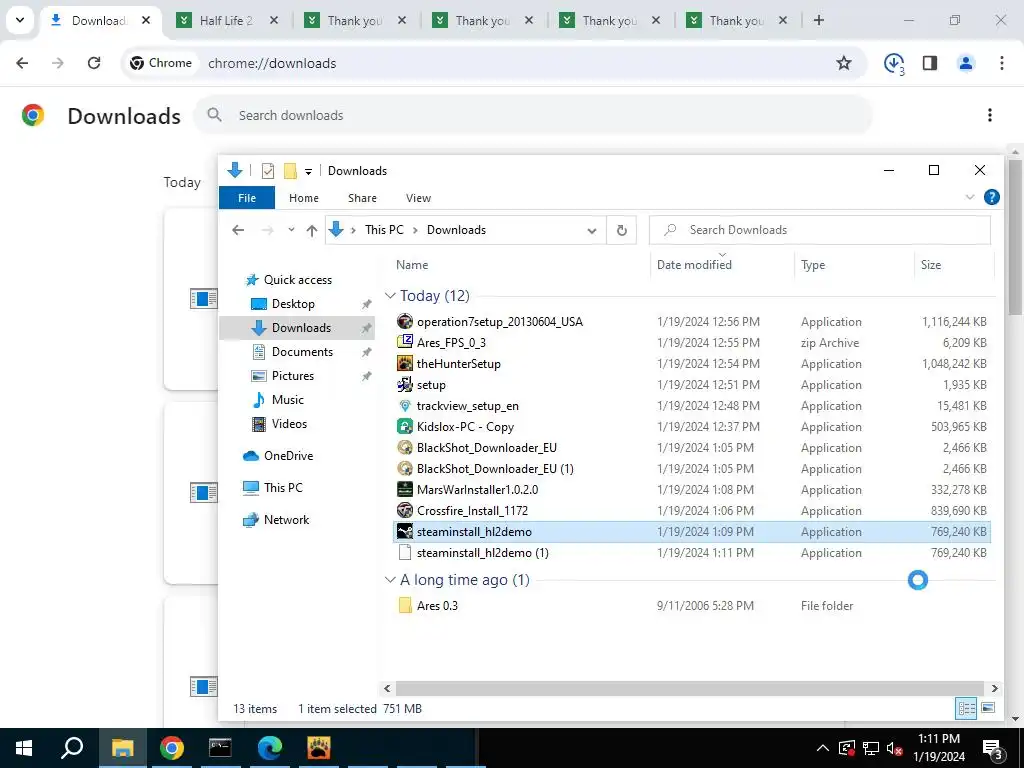Screen dimensions: 1024x768
Task: Click New folder quick access toolbar icon
Action: click(x=290, y=171)
